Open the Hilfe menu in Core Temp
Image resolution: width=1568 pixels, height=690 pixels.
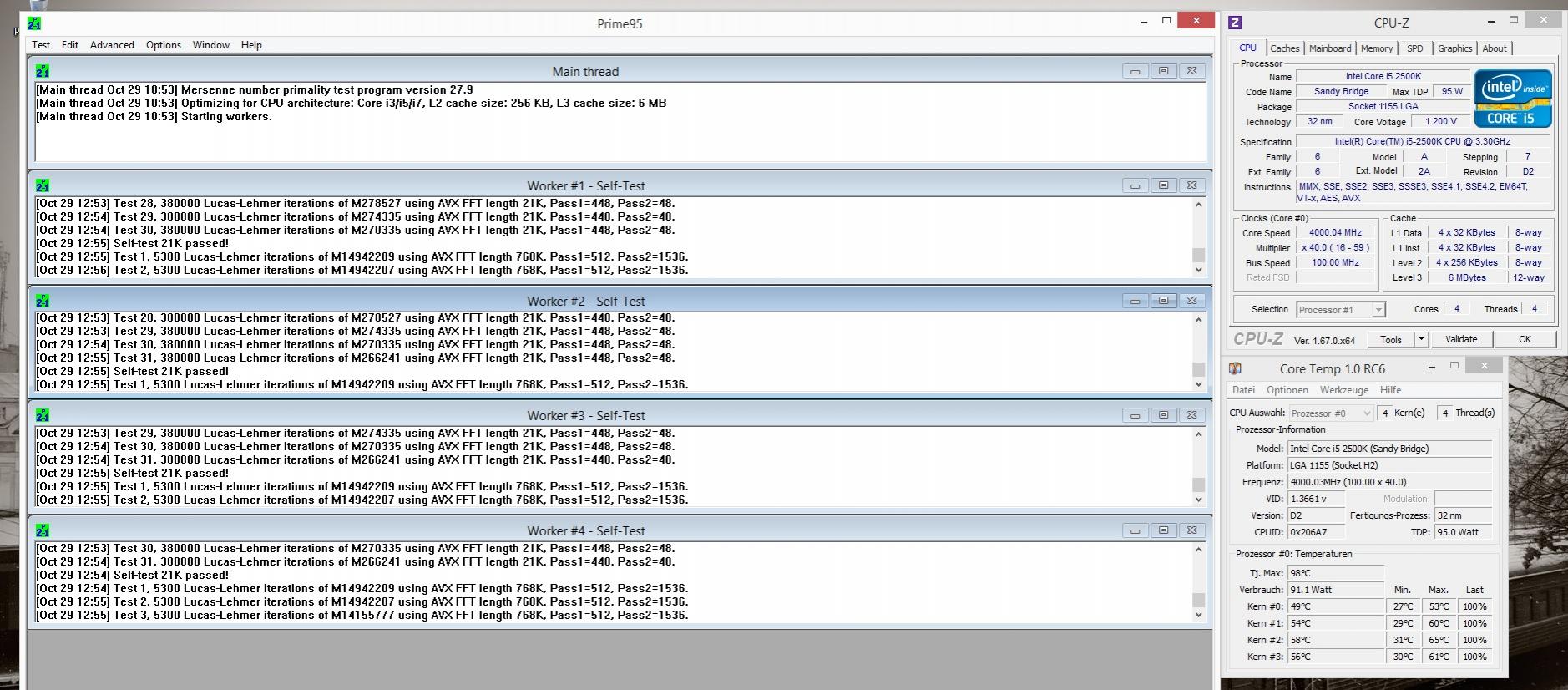(x=1391, y=390)
